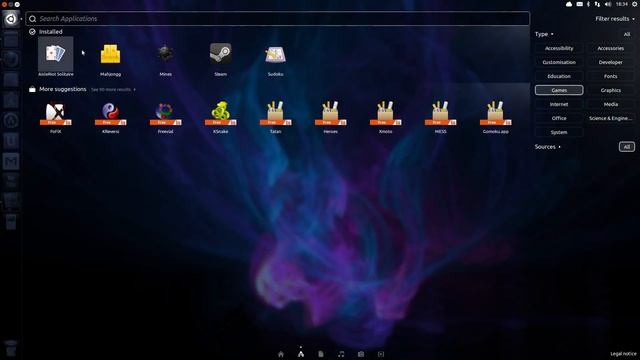Focus the Search Applications field

tap(278, 19)
